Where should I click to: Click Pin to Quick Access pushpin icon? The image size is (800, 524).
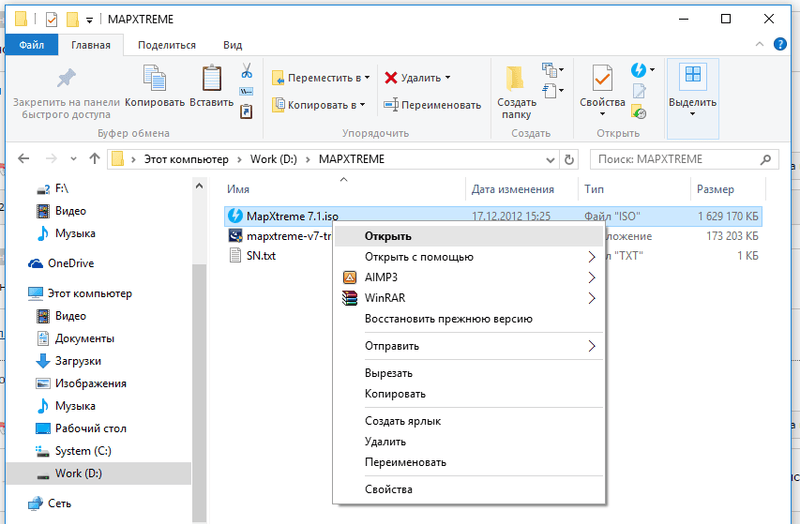click(65, 80)
